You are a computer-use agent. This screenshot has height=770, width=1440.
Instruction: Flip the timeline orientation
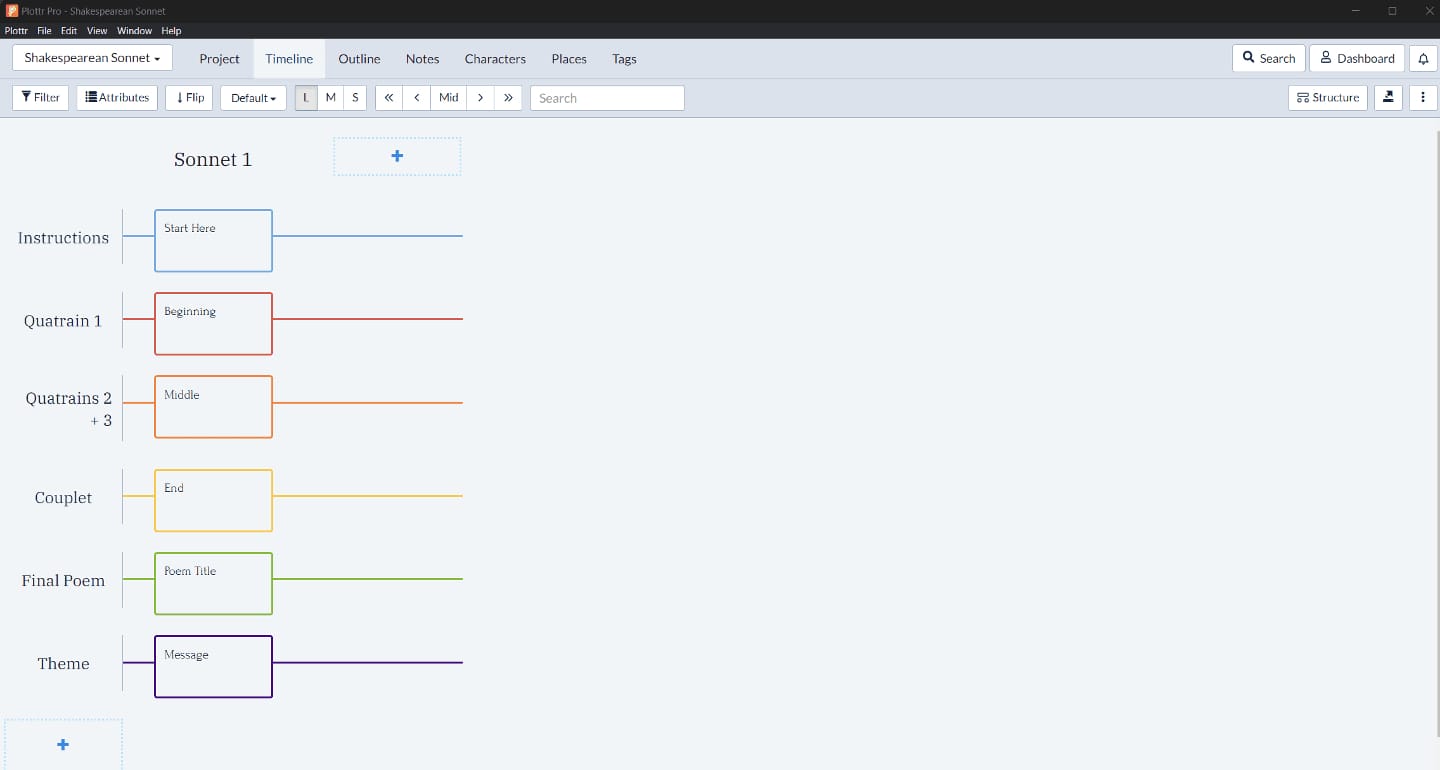coord(189,98)
